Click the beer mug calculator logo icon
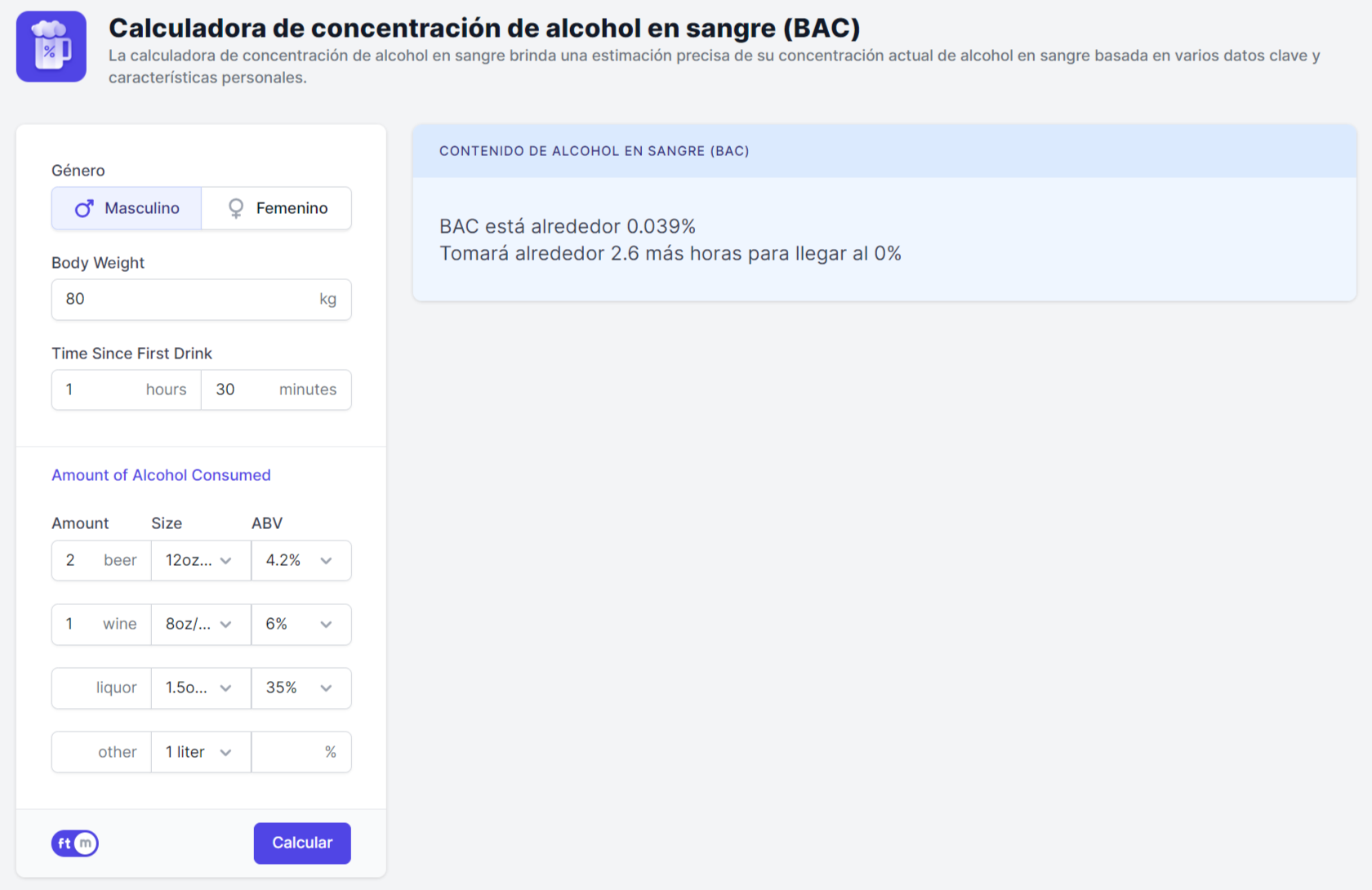Screen dimensions: 1372x890 coord(51,47)
